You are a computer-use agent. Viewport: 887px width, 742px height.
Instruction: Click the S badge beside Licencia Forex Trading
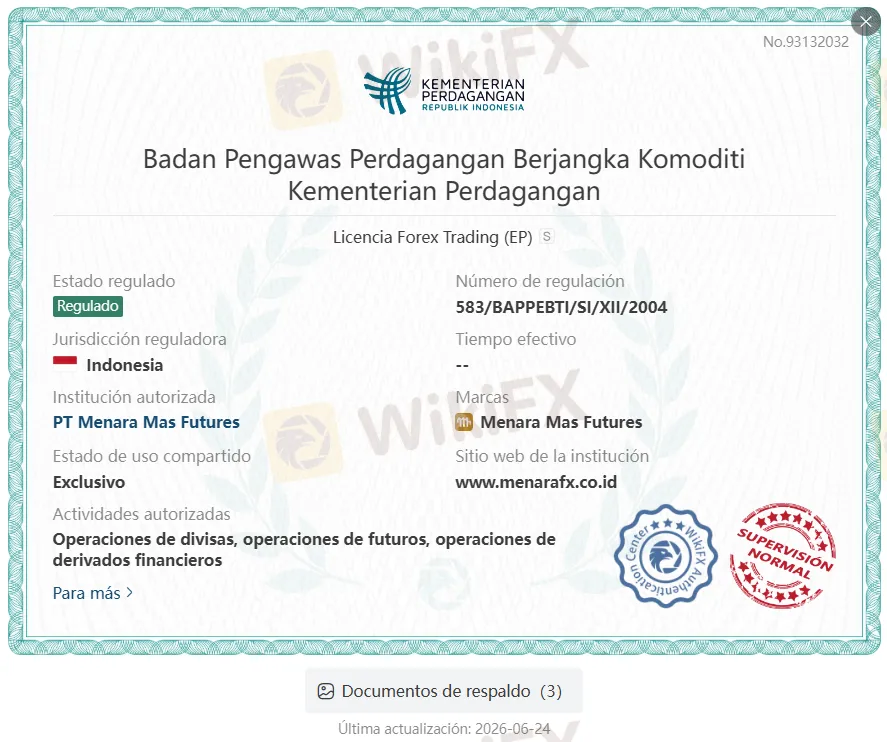[546, 236]
